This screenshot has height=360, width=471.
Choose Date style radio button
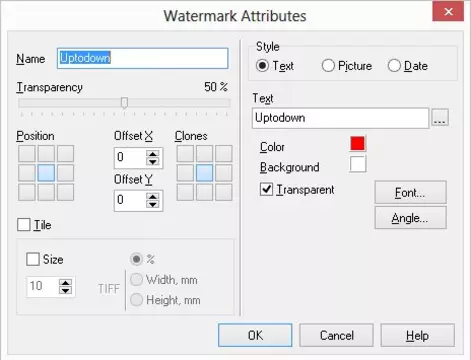tap(394, 66)
